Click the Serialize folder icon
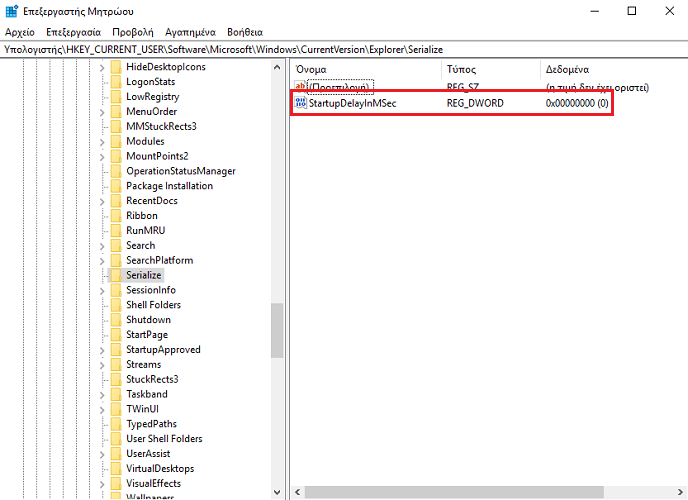 pyautogui.click(x=116, y=275)
